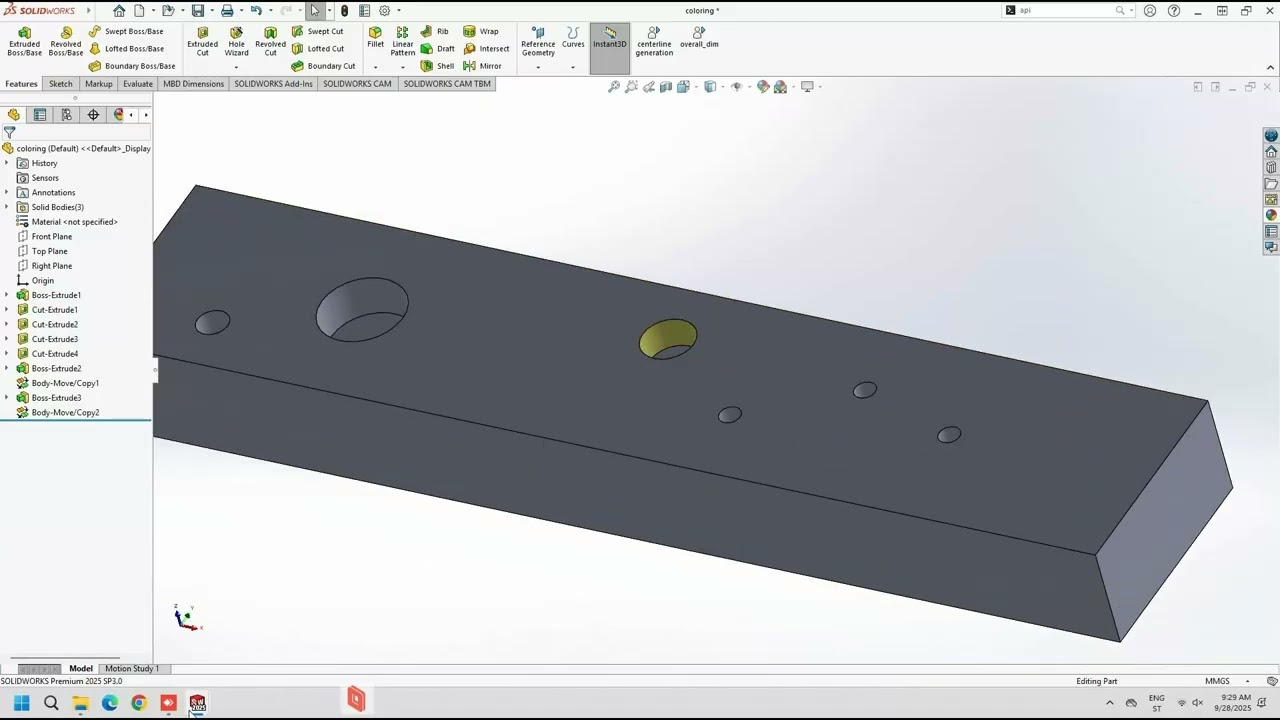Image resolution: width=1280 pixels, height=720 pixels.
Task: Expand Cut-Extrude4 feature node
Action: pos(7,354)
